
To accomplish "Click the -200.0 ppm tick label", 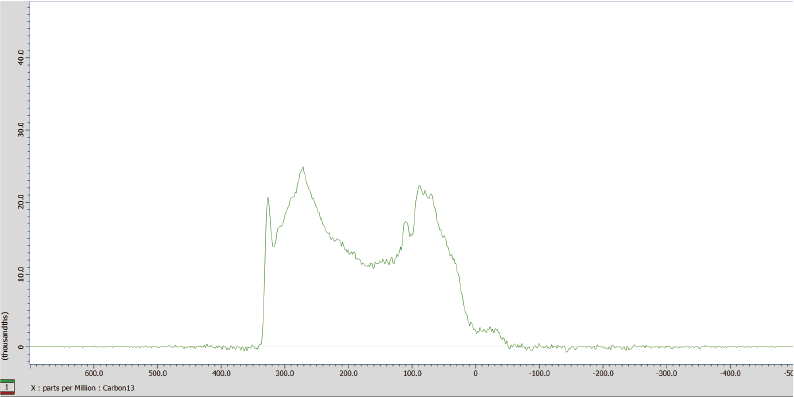I will tap(603, 373).
